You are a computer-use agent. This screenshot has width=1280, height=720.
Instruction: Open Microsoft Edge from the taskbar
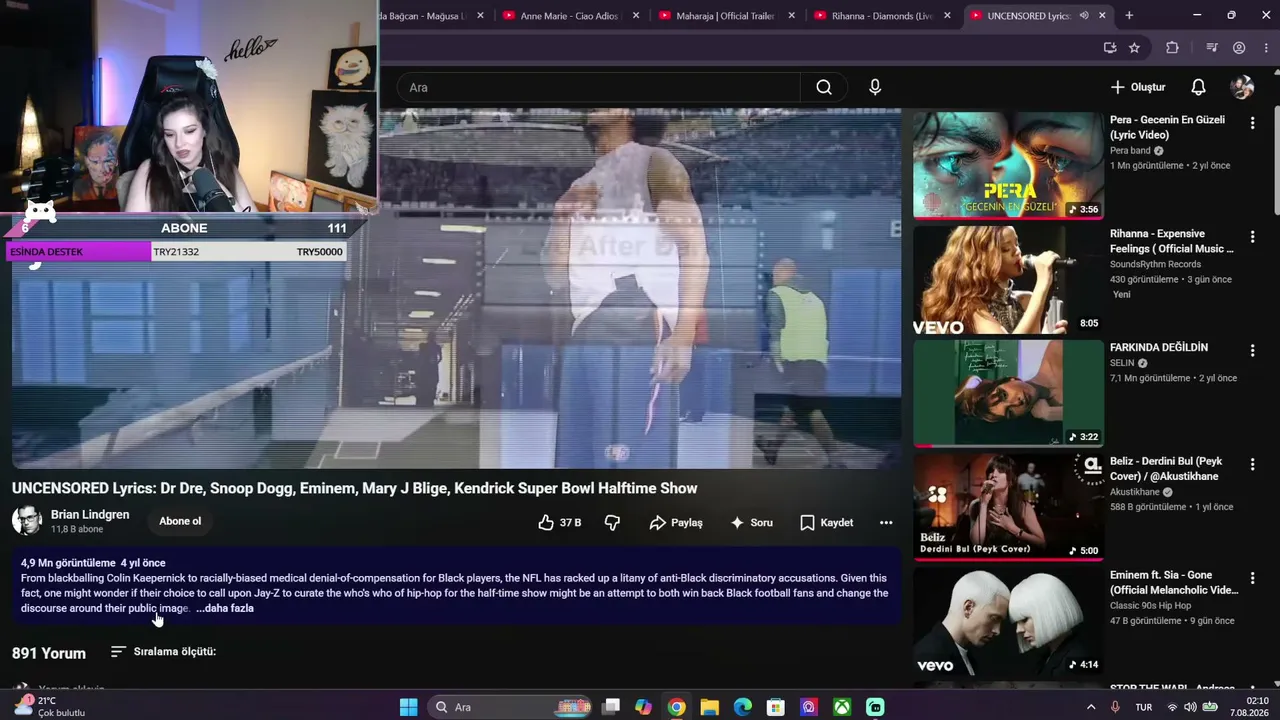[743, 707]
